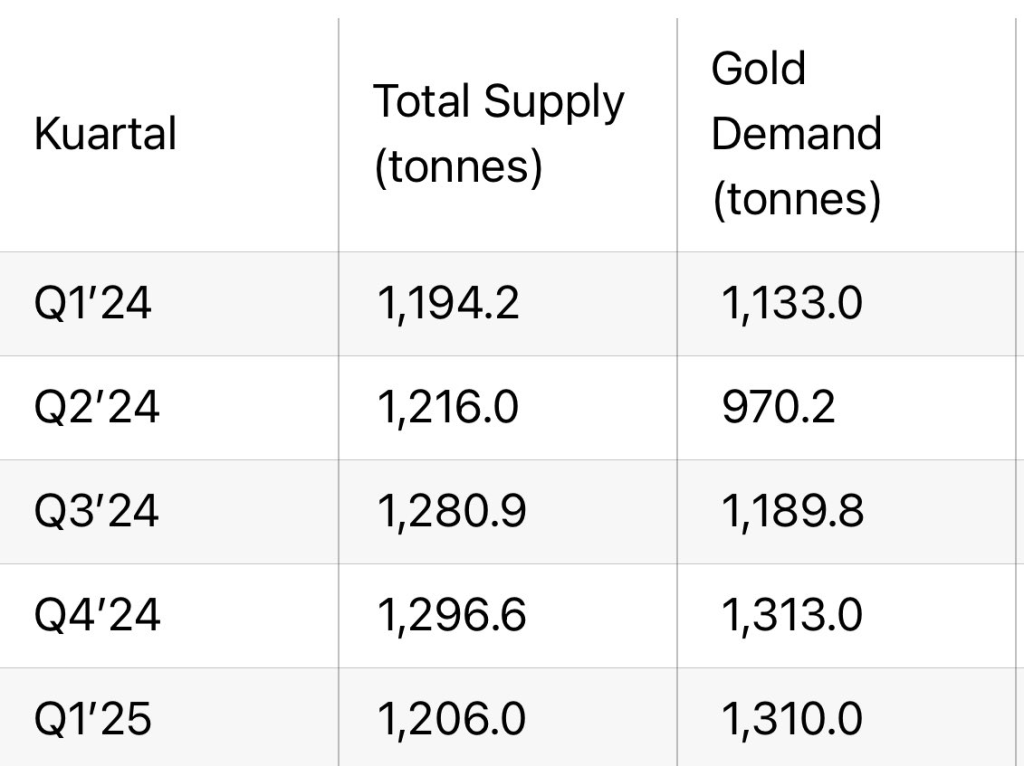Click the 970.2 gold demand value
Image resolution: width=1024 pixels, height=766 pixels.
point(777,407)
